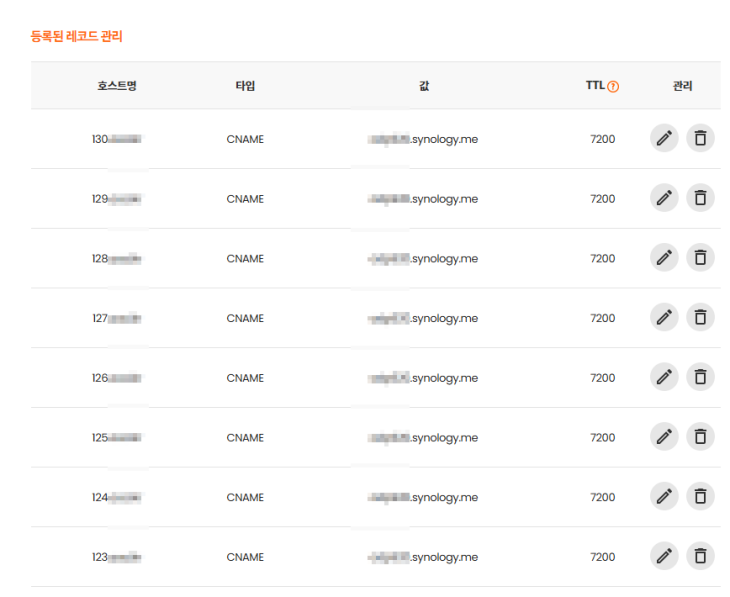Select hostname cell starting with 124
Screen dimensions: 730x597
click(x=117, y=497)
